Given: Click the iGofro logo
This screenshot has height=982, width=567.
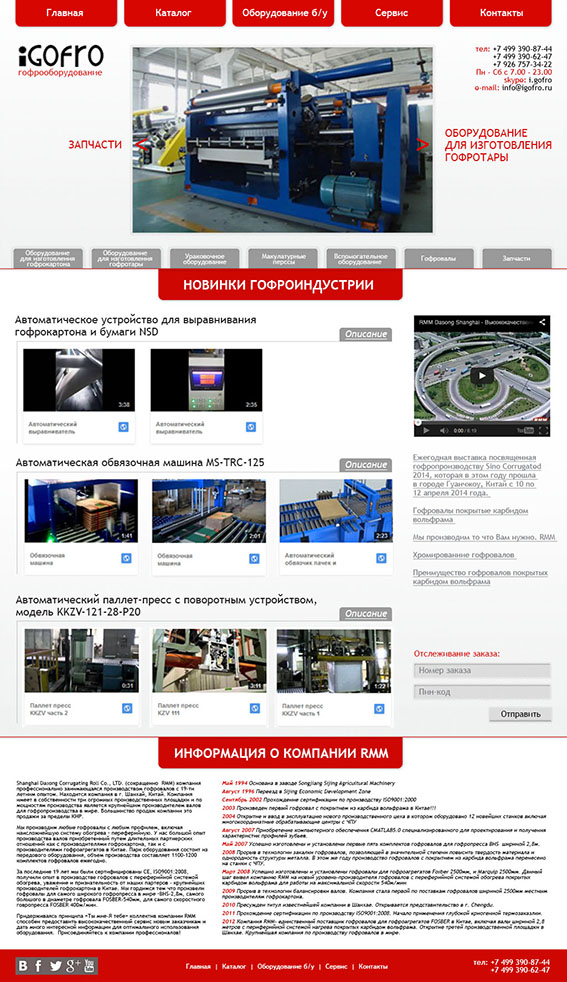Looking at the screenshot, I should (60, 61).
